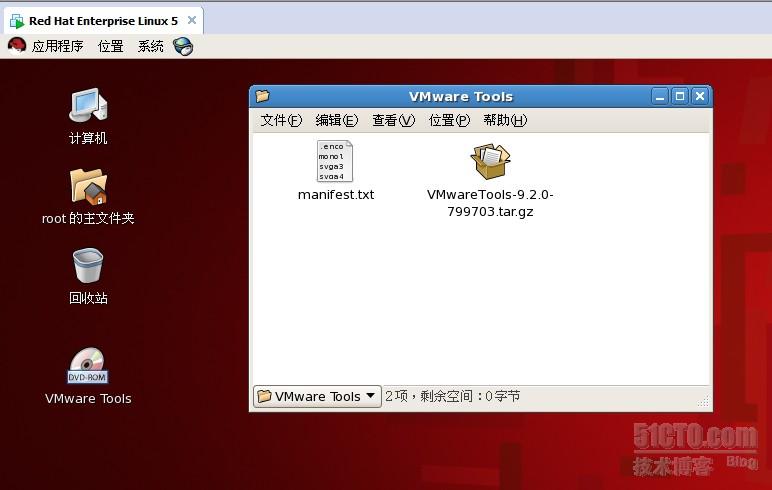The image size is (772, 490).
Task: Select the VMwareTools-9.2.0 tar.gz package icon
Action: tap(490, 162)
